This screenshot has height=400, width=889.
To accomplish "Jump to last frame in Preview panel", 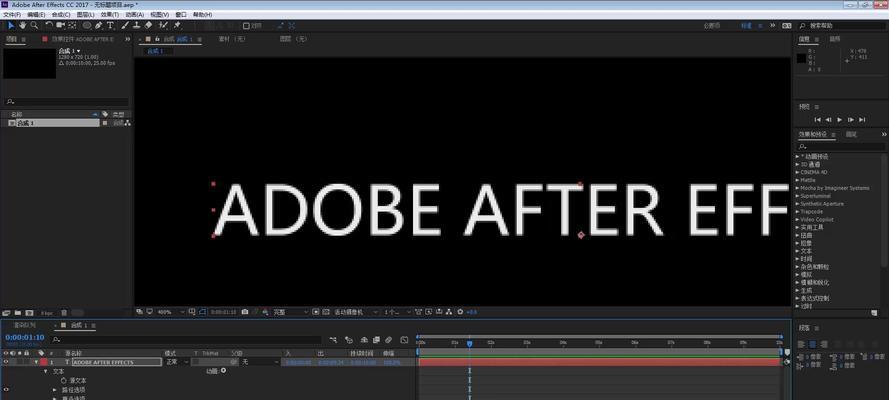I will [x=862, y=120].
